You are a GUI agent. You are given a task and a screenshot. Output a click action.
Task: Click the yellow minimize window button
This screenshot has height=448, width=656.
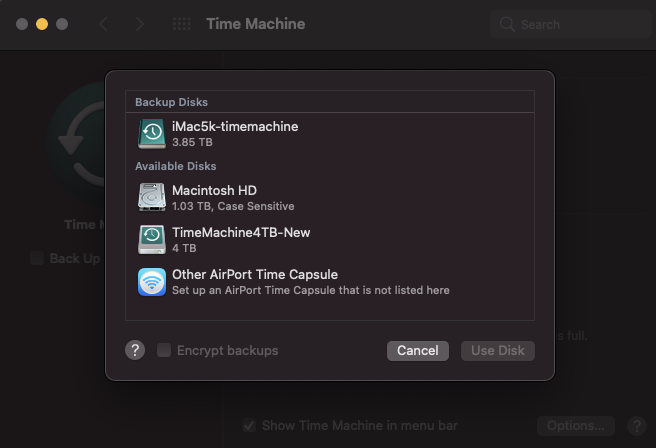42,24
